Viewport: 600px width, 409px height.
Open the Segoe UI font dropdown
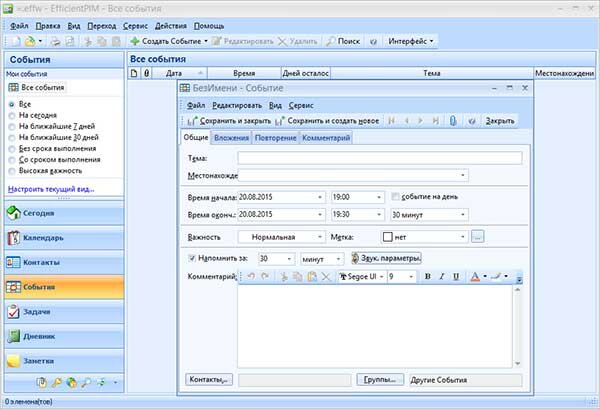click(382, 277)
